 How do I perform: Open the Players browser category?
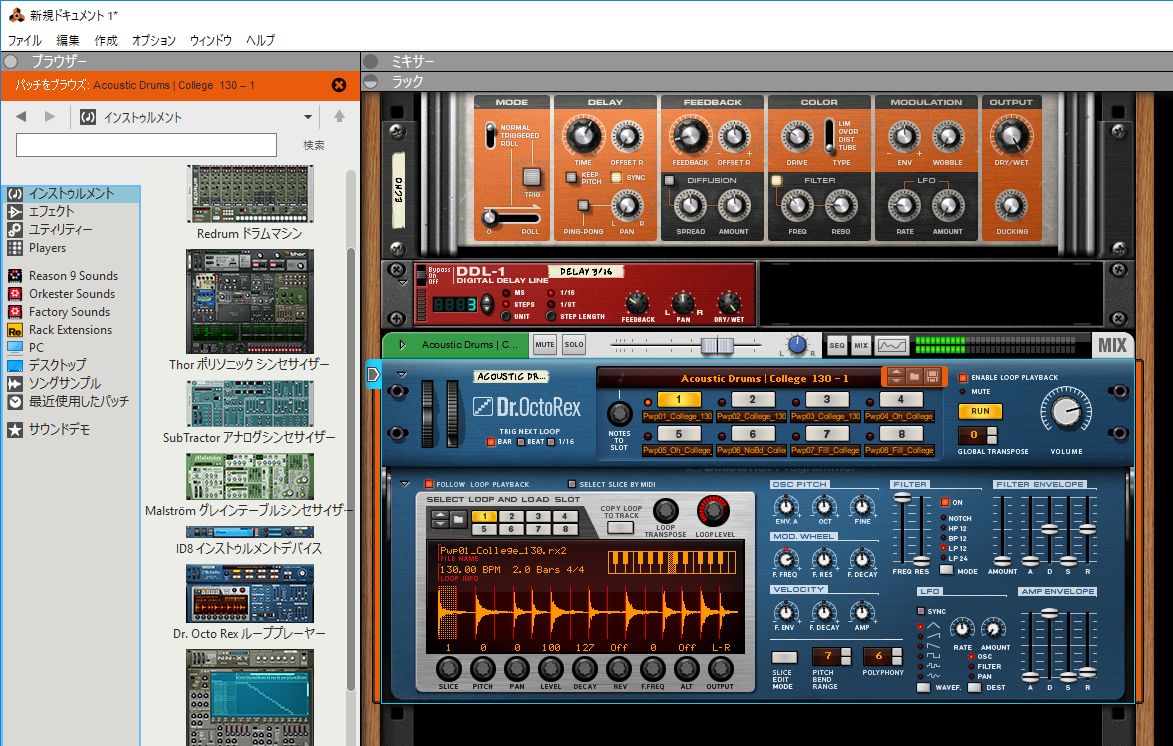(47, 248)
